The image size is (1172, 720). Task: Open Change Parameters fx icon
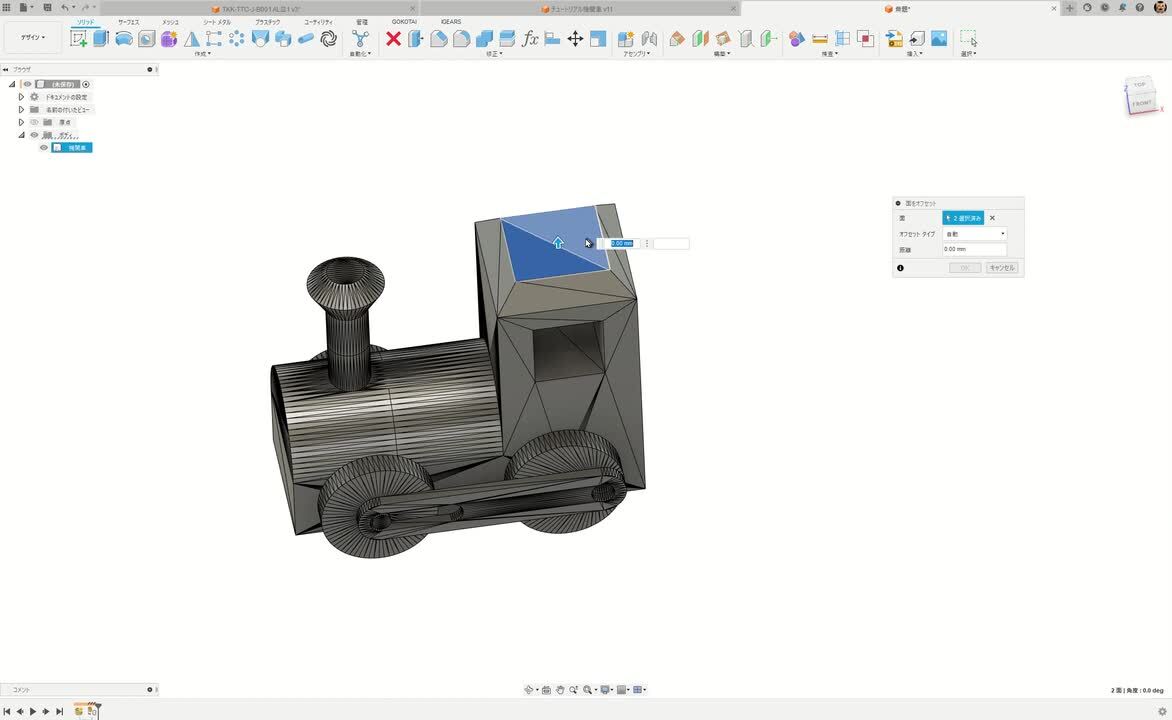click(x=530, y=39)
